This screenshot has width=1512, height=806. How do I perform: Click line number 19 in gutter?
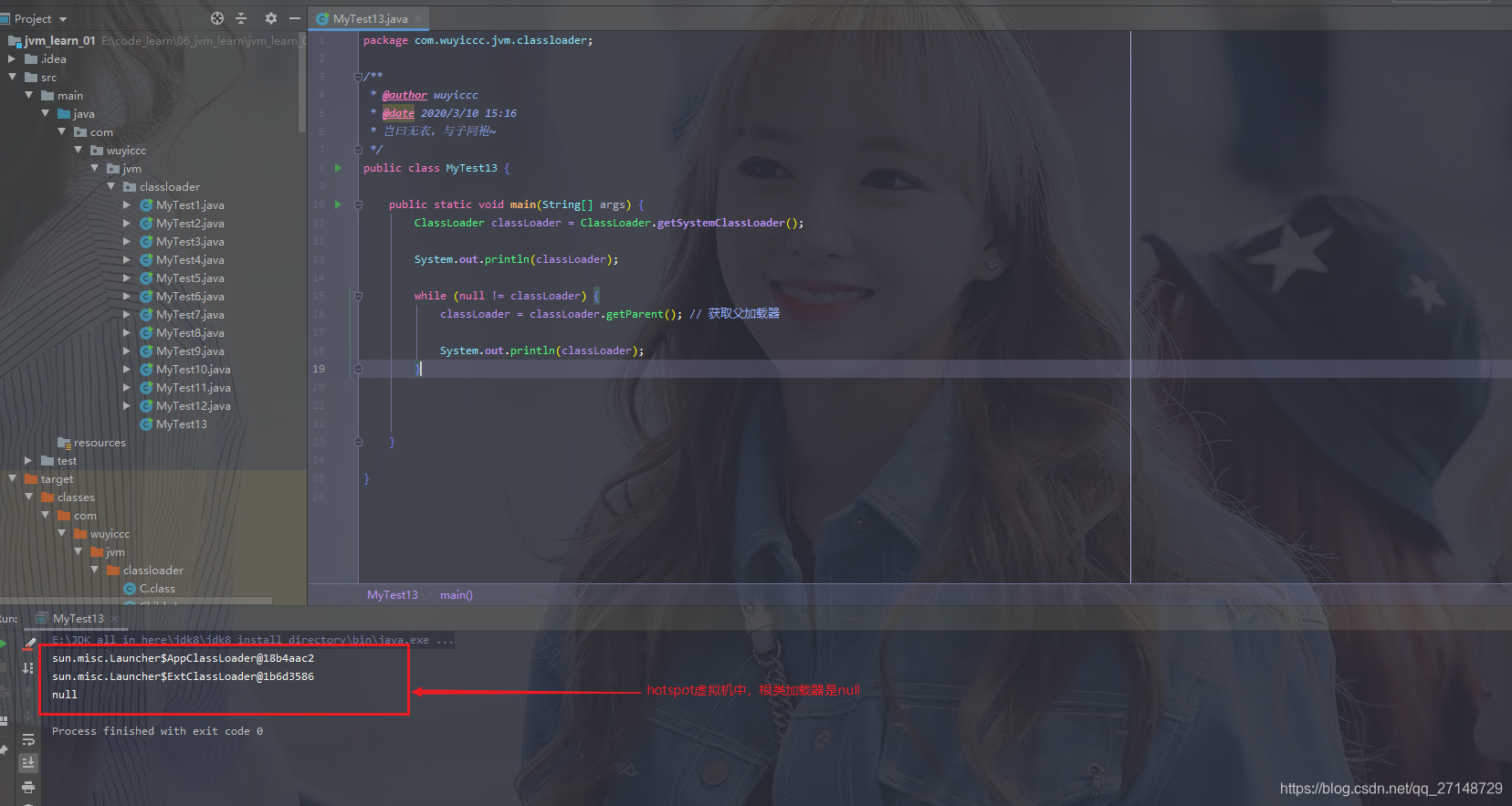(x=319, y=369)
